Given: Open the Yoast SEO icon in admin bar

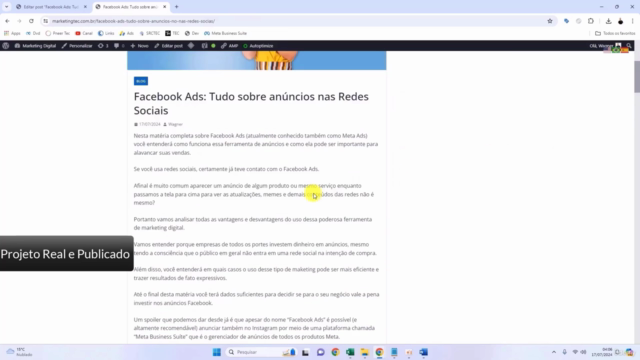Looking at the screenshot, I should tap(204, 46).
